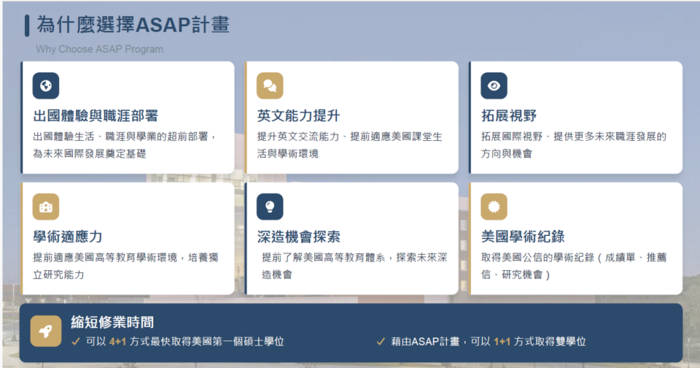Viewport: 700px width, 368px height.
Task: Click the checkmark before 可以 4+1 方式
Action: tap(75, 342)
